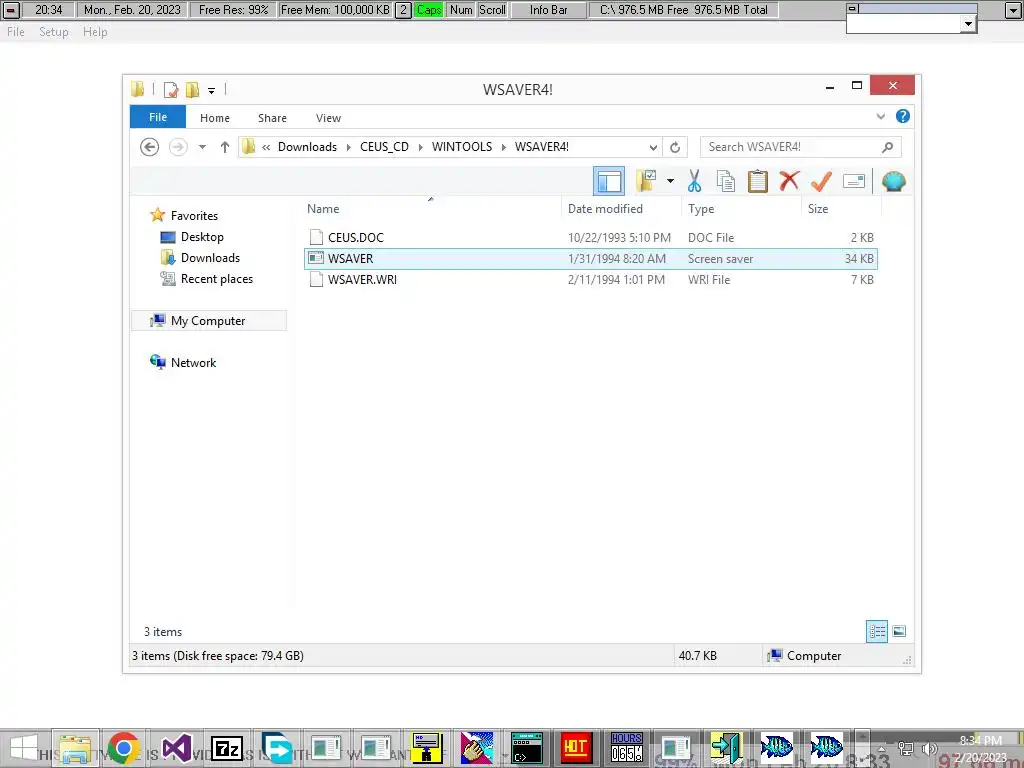This screenshot has height=768, width=1024.
Task: Expand the address bar history dropdown
Action: (x=653, y=147)
